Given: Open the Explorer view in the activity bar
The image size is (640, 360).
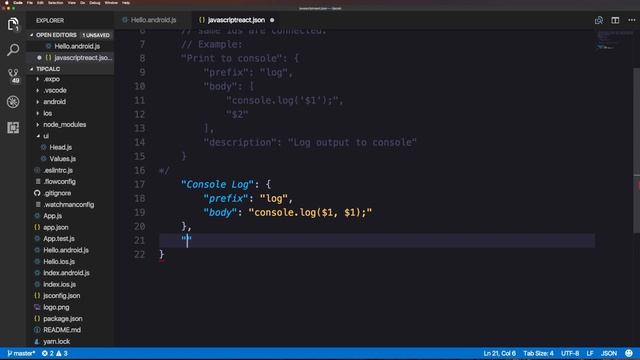Looking at the screenshot, I should coord(13,24).
